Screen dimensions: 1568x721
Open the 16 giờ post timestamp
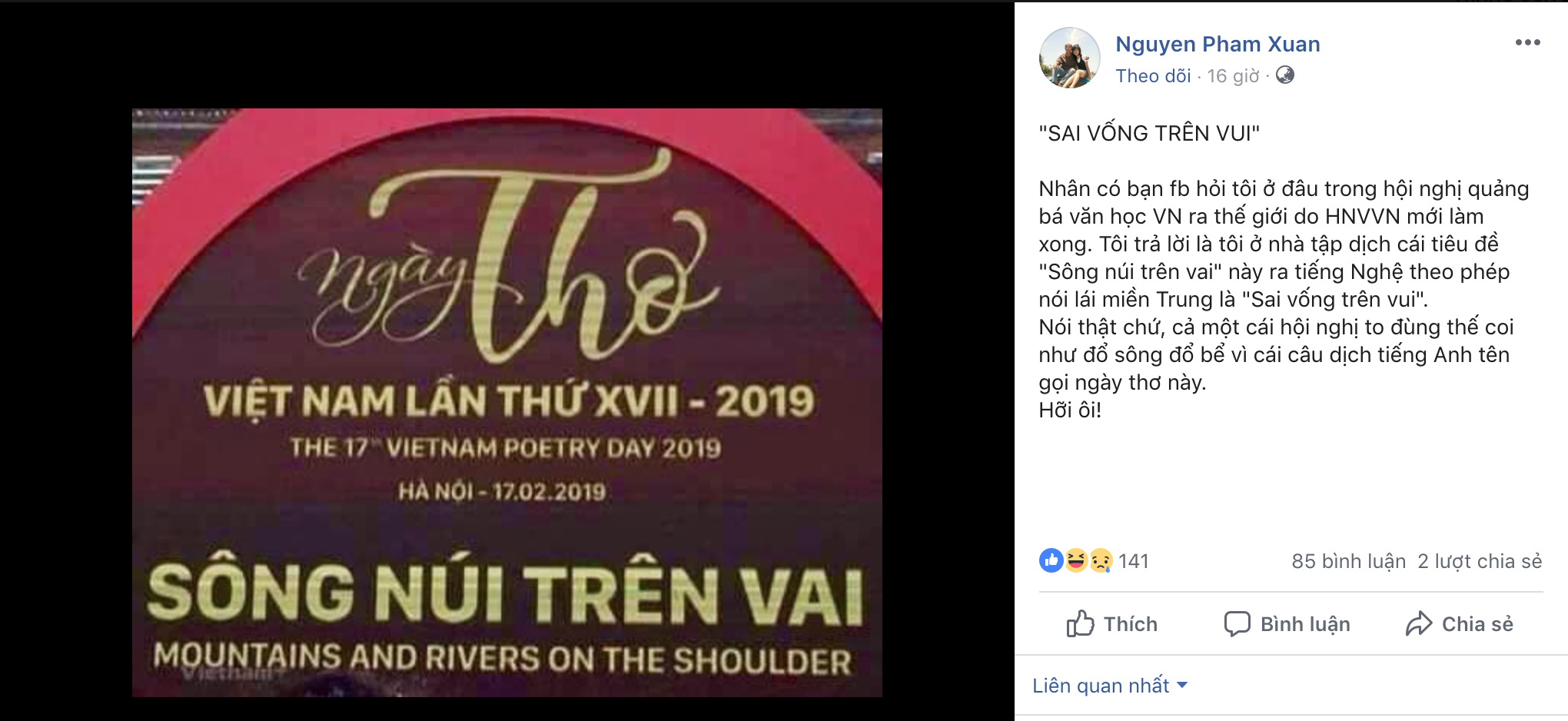coord(1233,75)
